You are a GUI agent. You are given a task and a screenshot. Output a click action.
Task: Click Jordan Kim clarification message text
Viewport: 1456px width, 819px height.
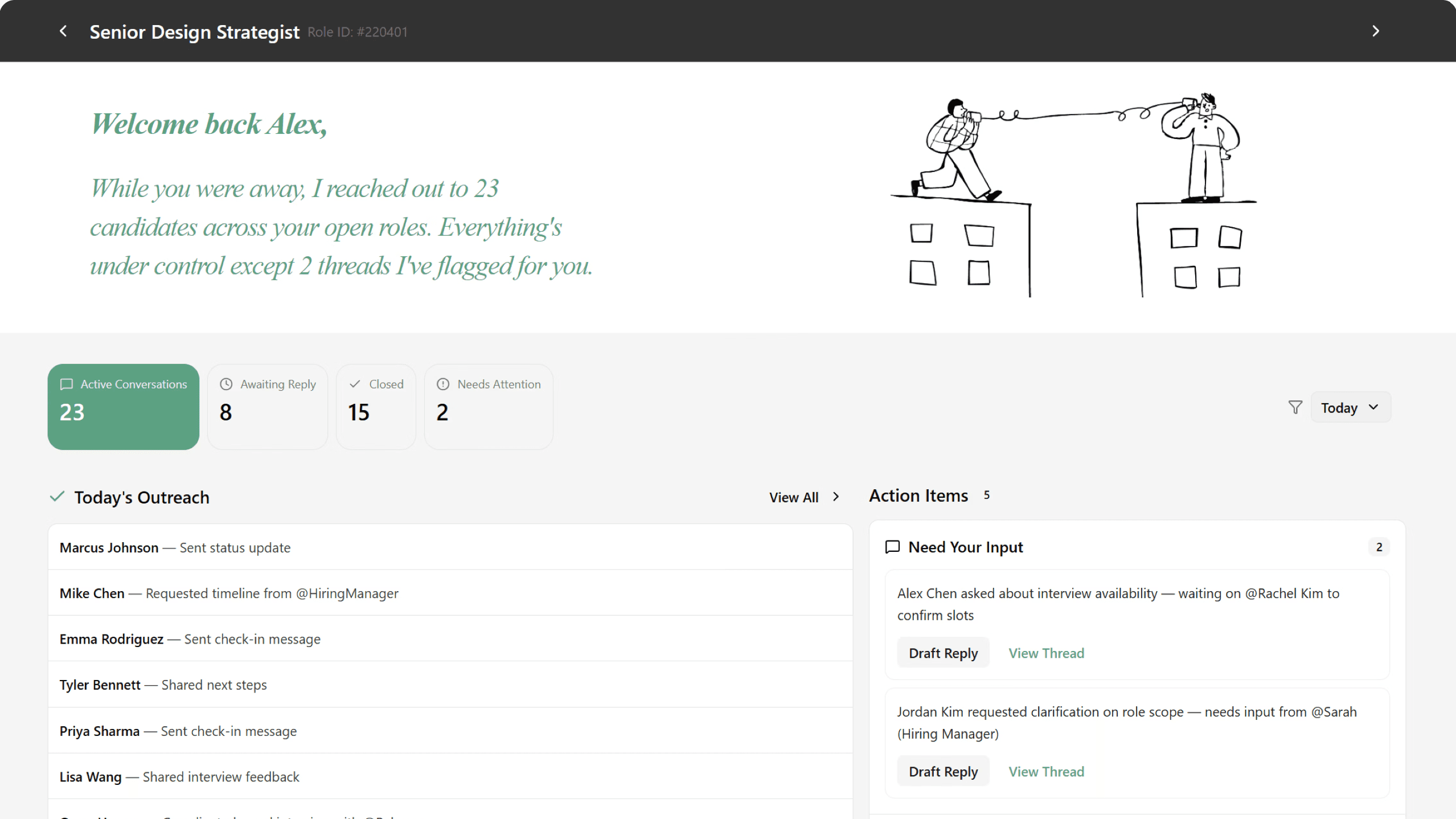click(1127, 722)
